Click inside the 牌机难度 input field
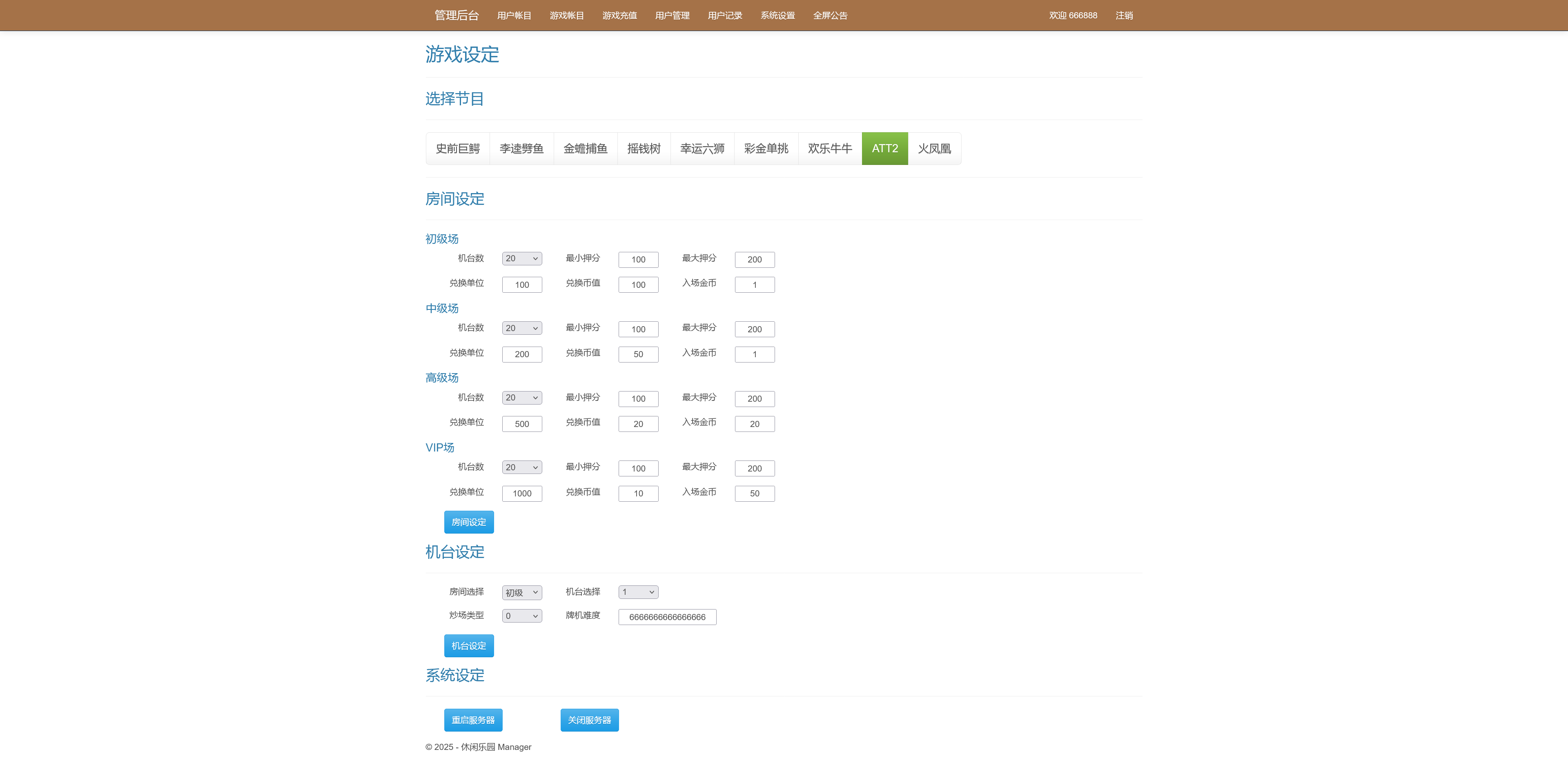The height and width of the screenshot is (783, 1568). tap(667, 616)
